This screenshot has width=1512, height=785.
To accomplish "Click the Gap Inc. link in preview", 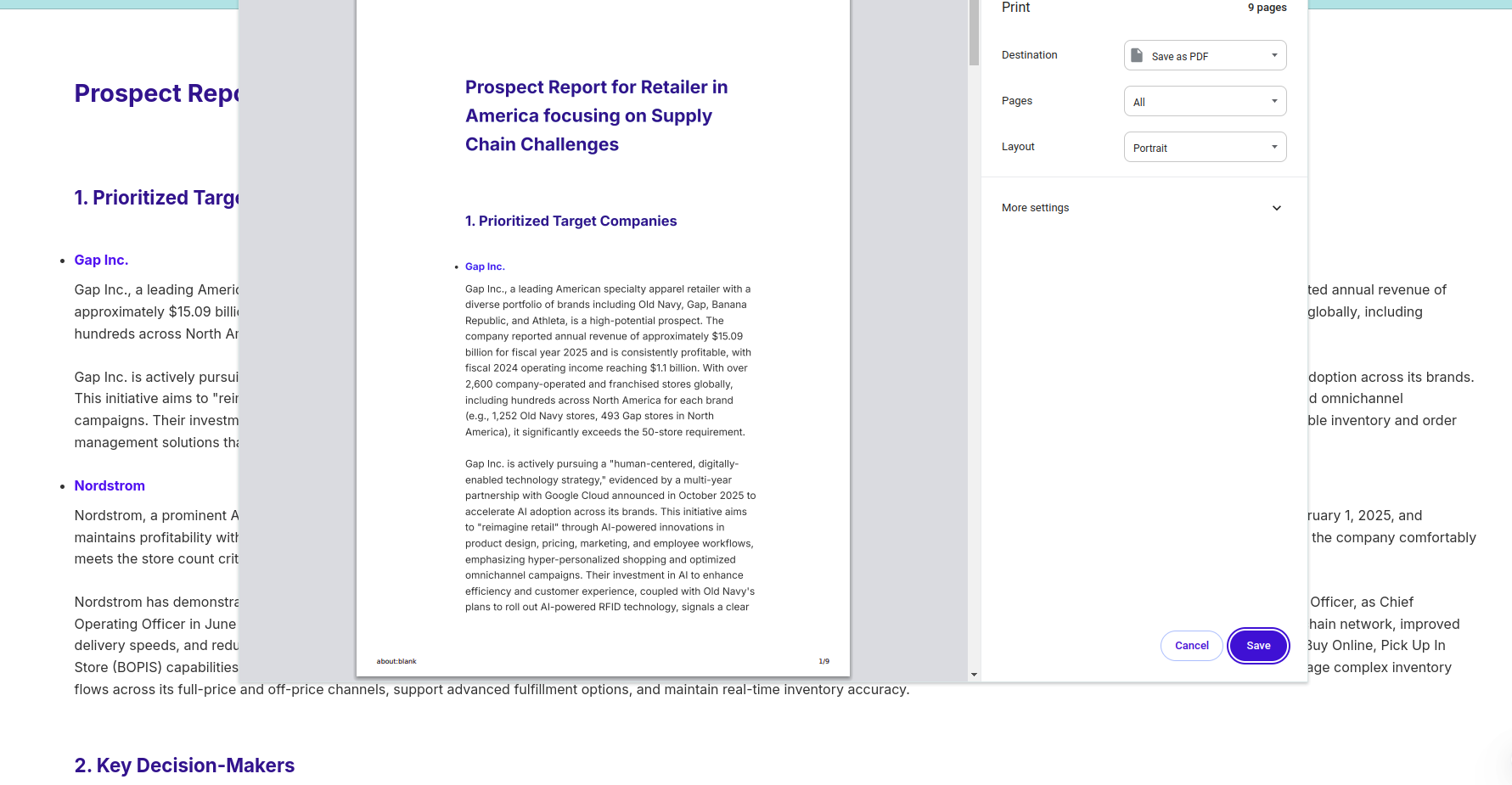I will tap(485, 266).
